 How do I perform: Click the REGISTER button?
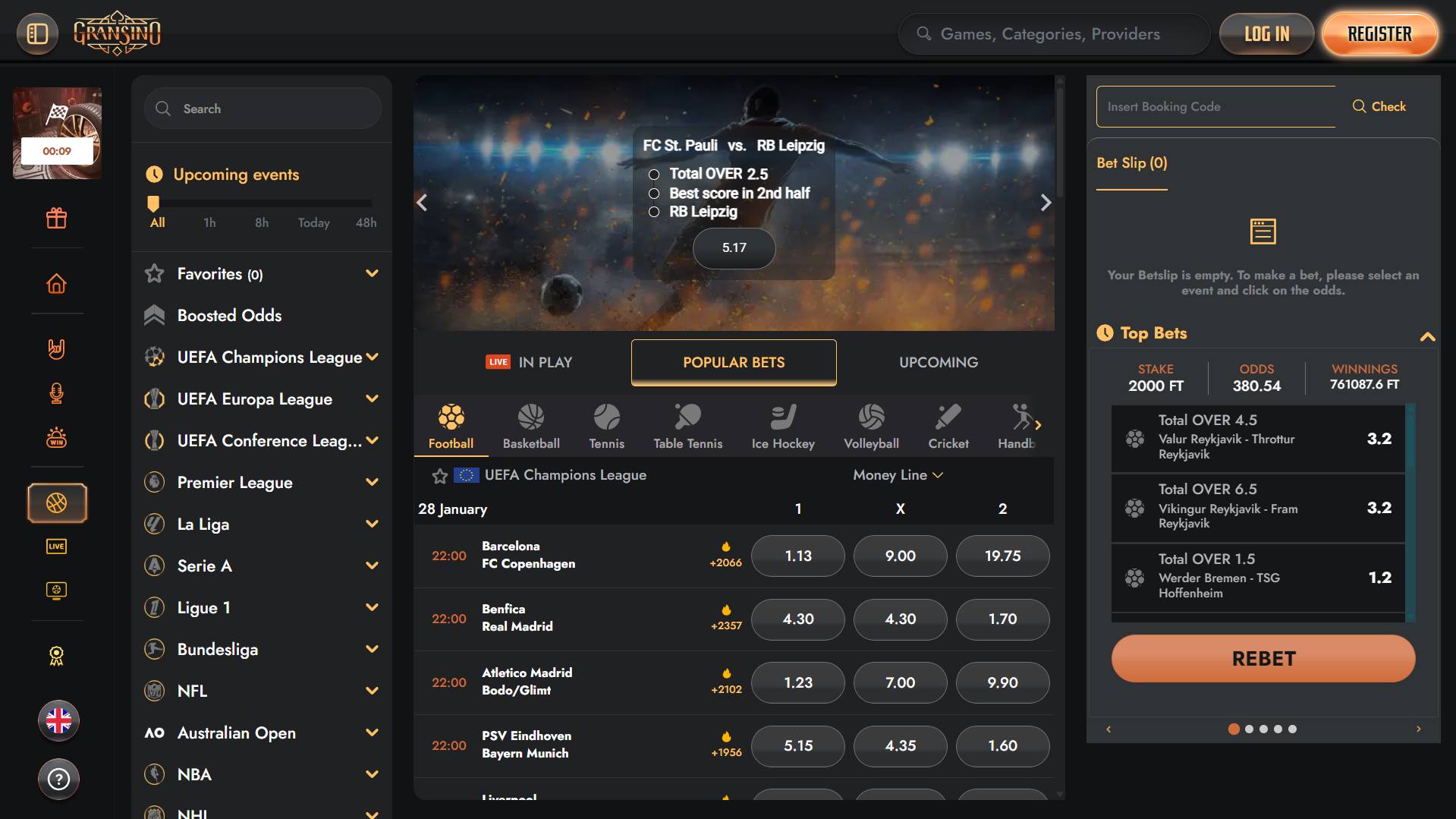(1379, 34)
